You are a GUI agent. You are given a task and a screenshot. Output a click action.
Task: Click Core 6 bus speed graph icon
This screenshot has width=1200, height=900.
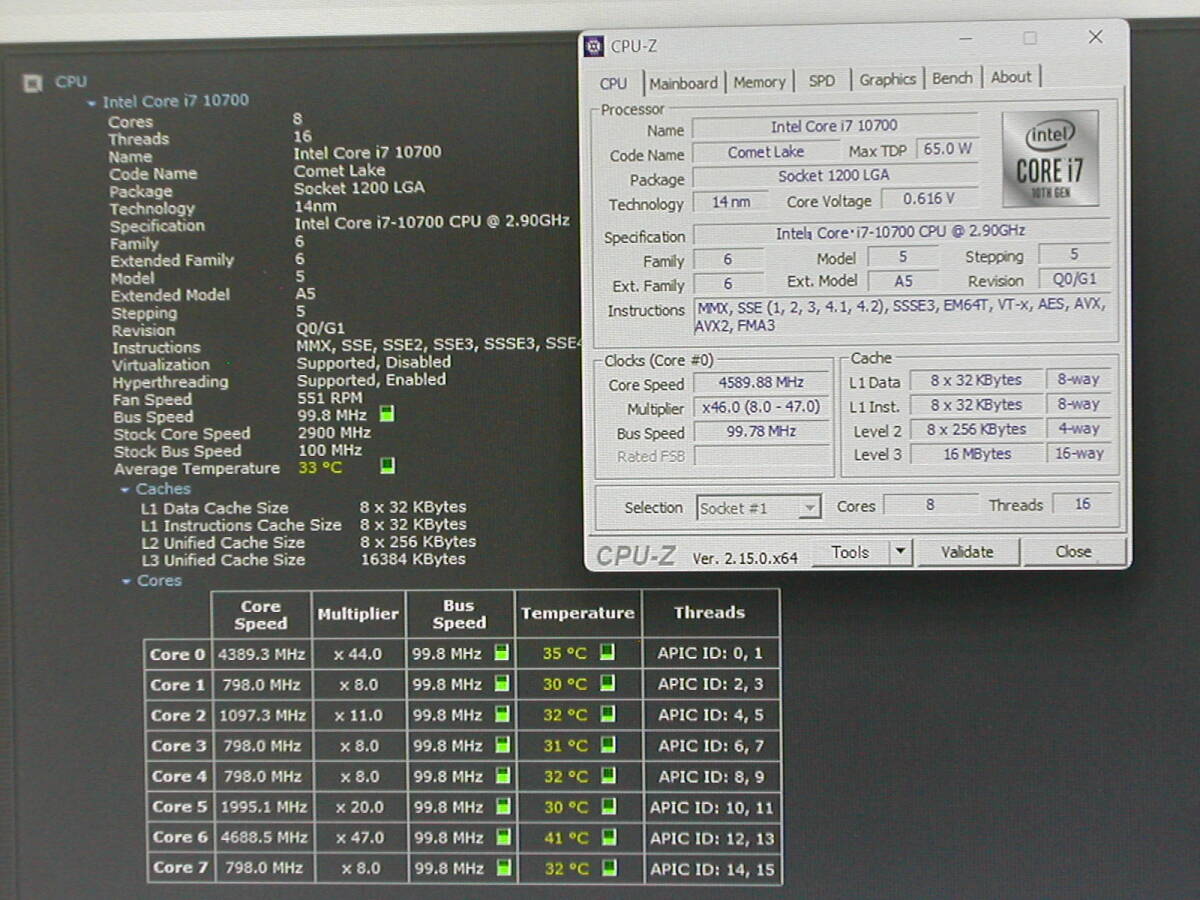point(502,837)
